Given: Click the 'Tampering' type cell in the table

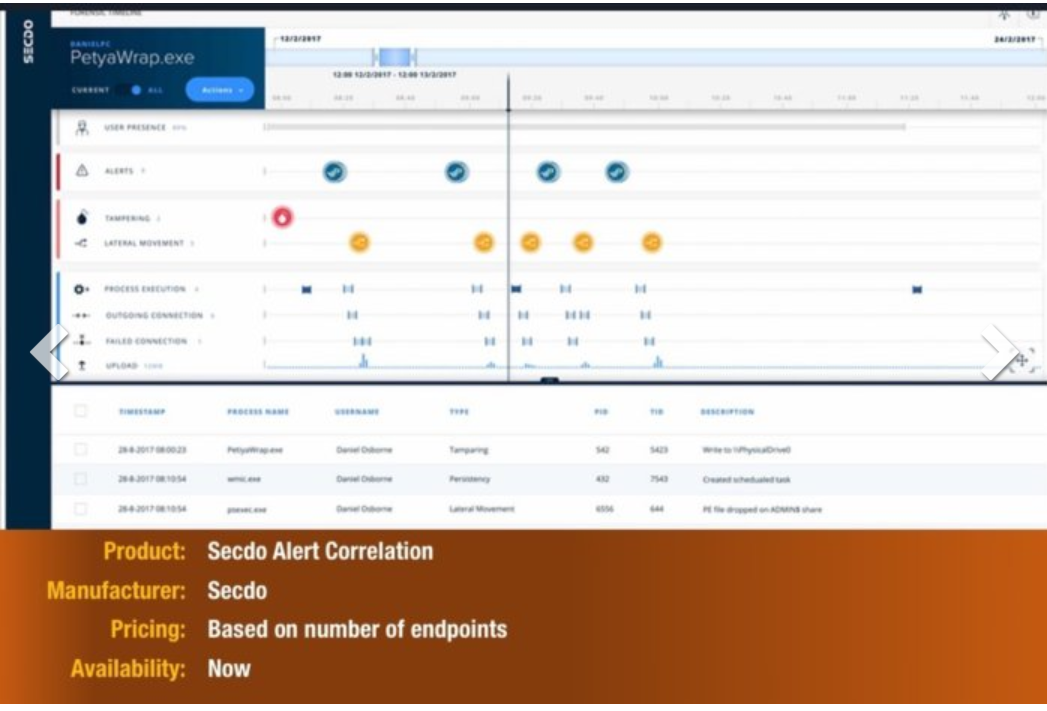Looking at the screenshot, I should [x=469, y=450].
